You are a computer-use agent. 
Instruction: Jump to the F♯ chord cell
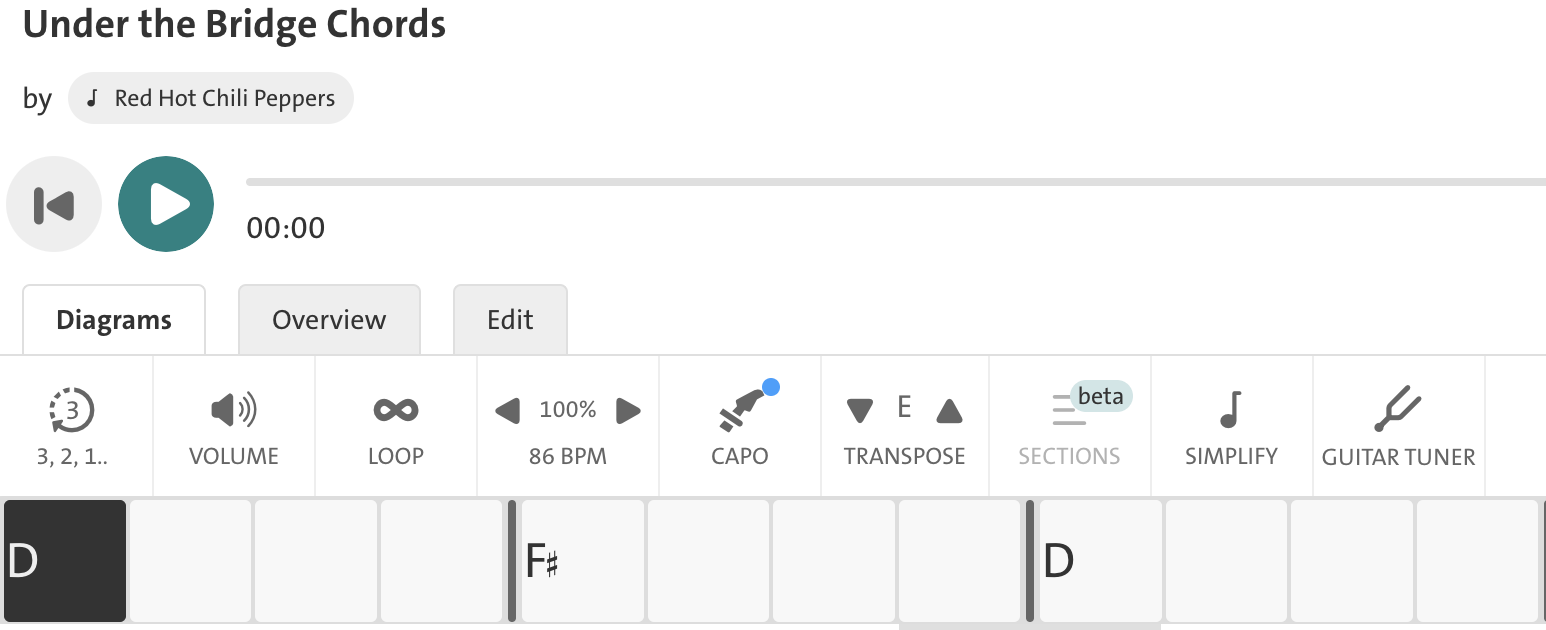tap(582, 561)
